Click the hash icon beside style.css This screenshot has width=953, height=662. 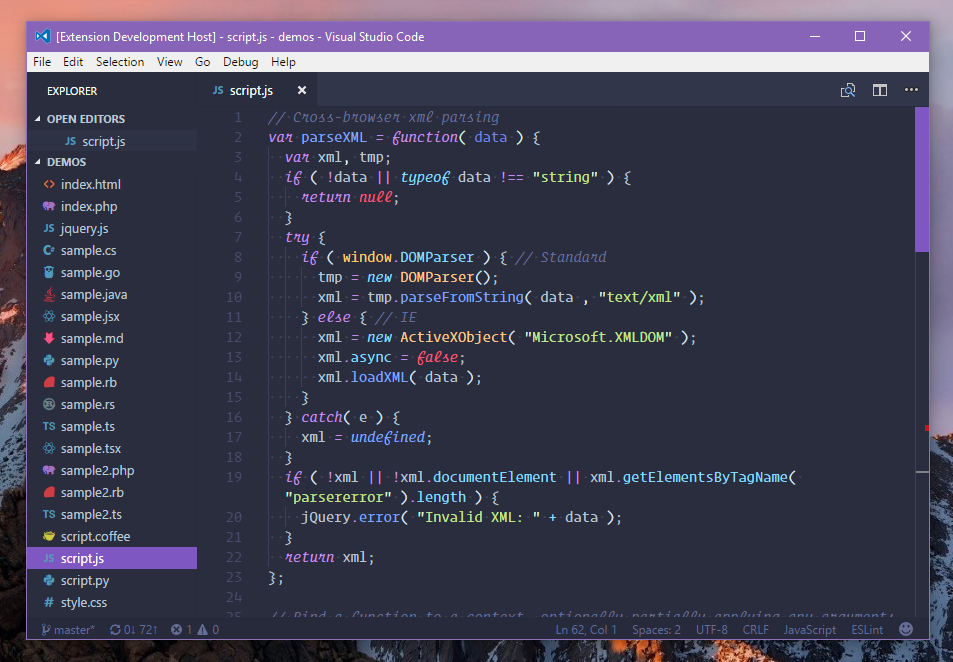tap(49, 602)
